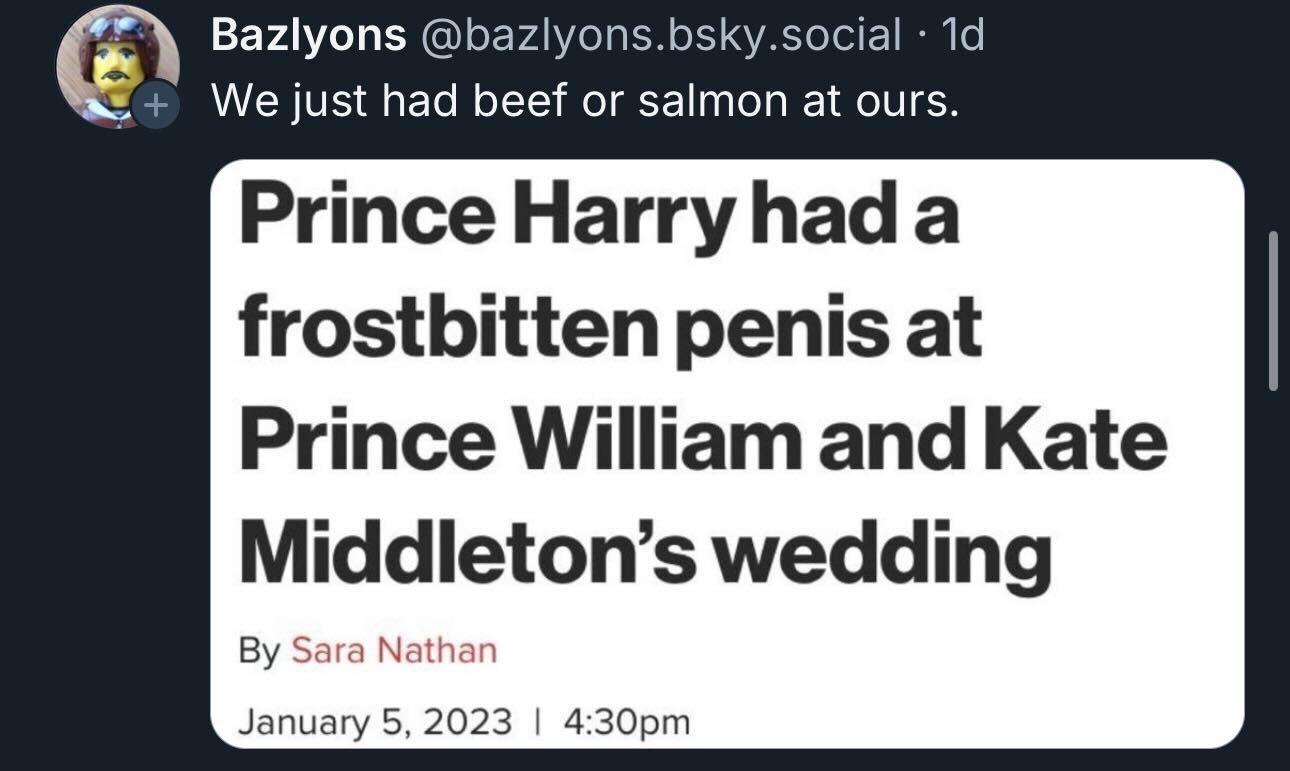Click the January 5, 2023 article date

375,720
